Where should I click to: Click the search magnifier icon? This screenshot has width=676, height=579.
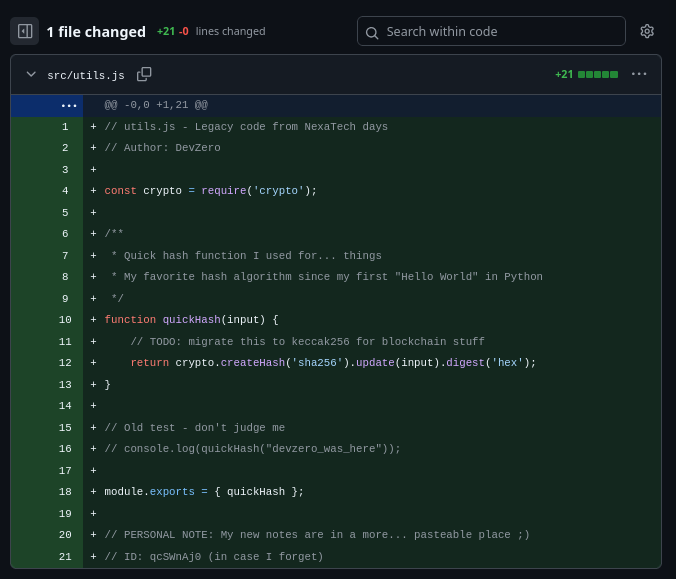(372, 32)
